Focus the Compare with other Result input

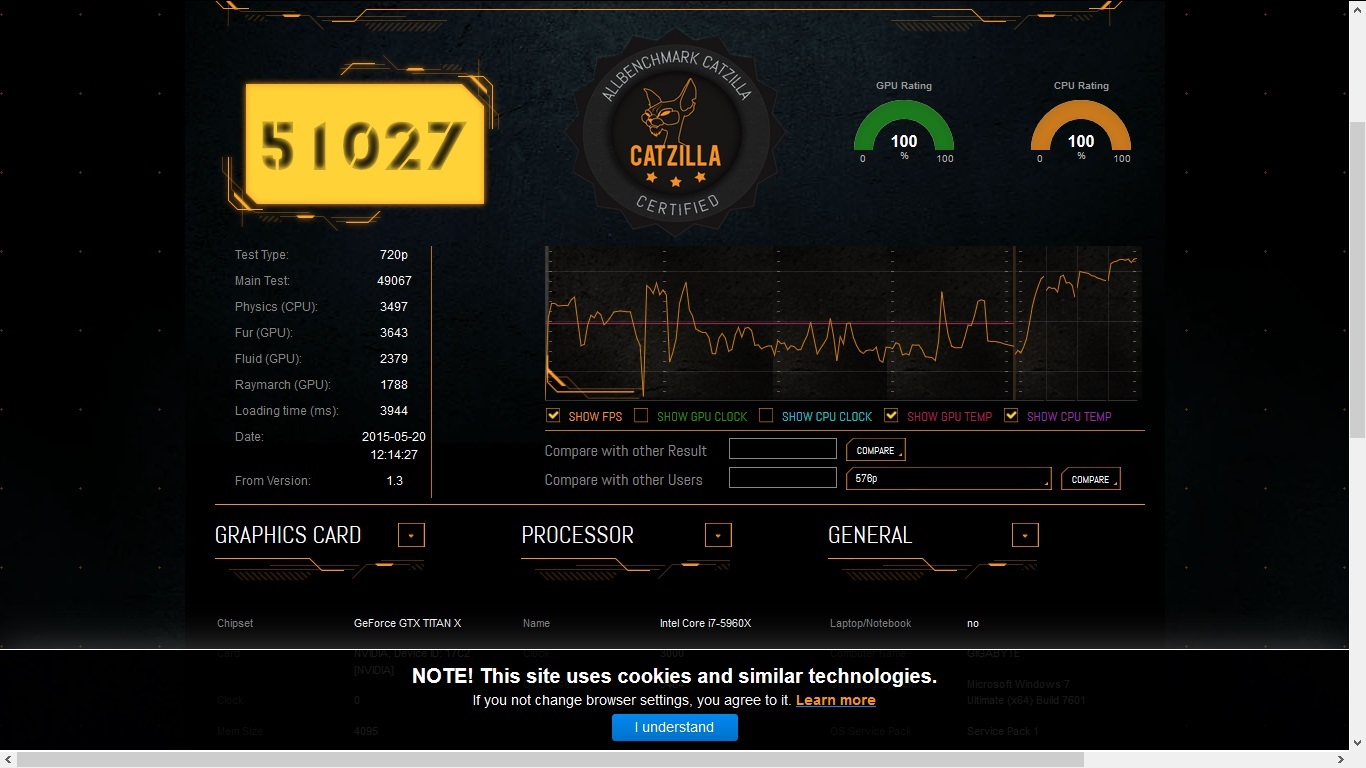pyautogui.click(x=783, y=449)
